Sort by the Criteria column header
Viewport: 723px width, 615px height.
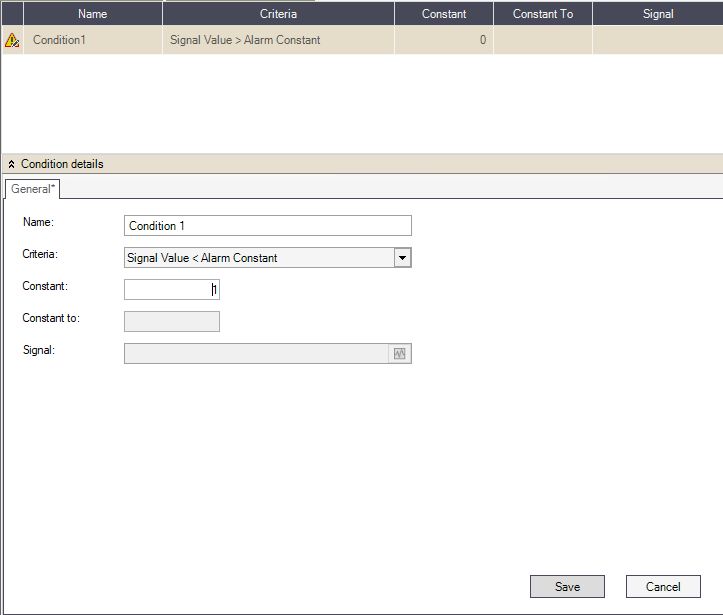point(278,14)
